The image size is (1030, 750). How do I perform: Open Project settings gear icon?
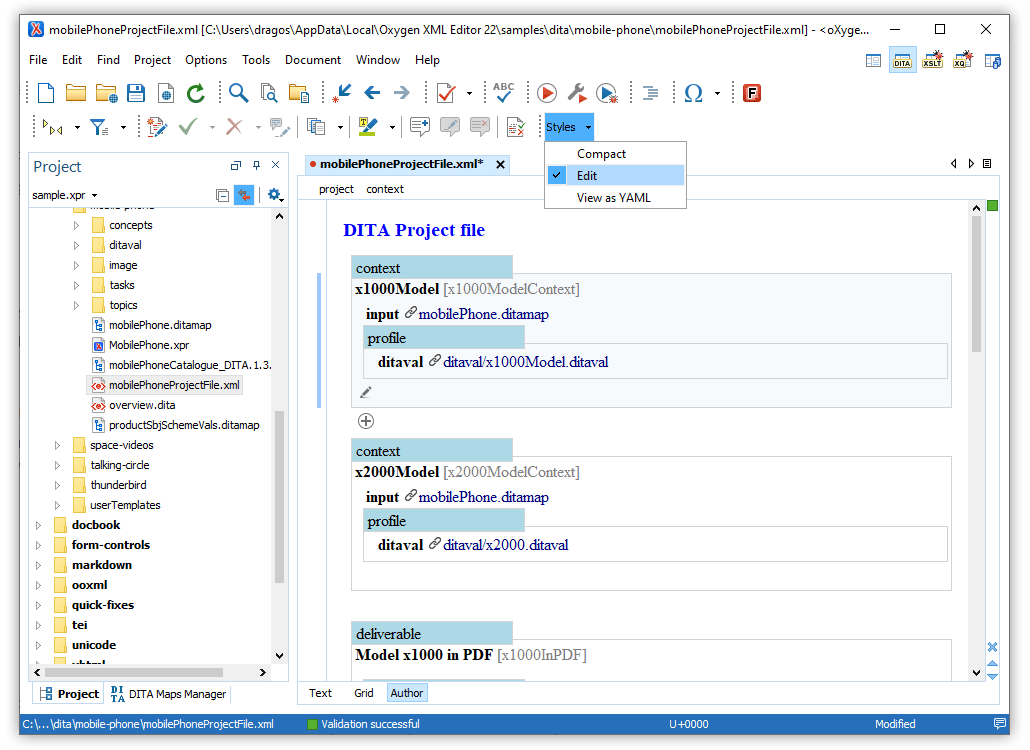tap(274, 195)
